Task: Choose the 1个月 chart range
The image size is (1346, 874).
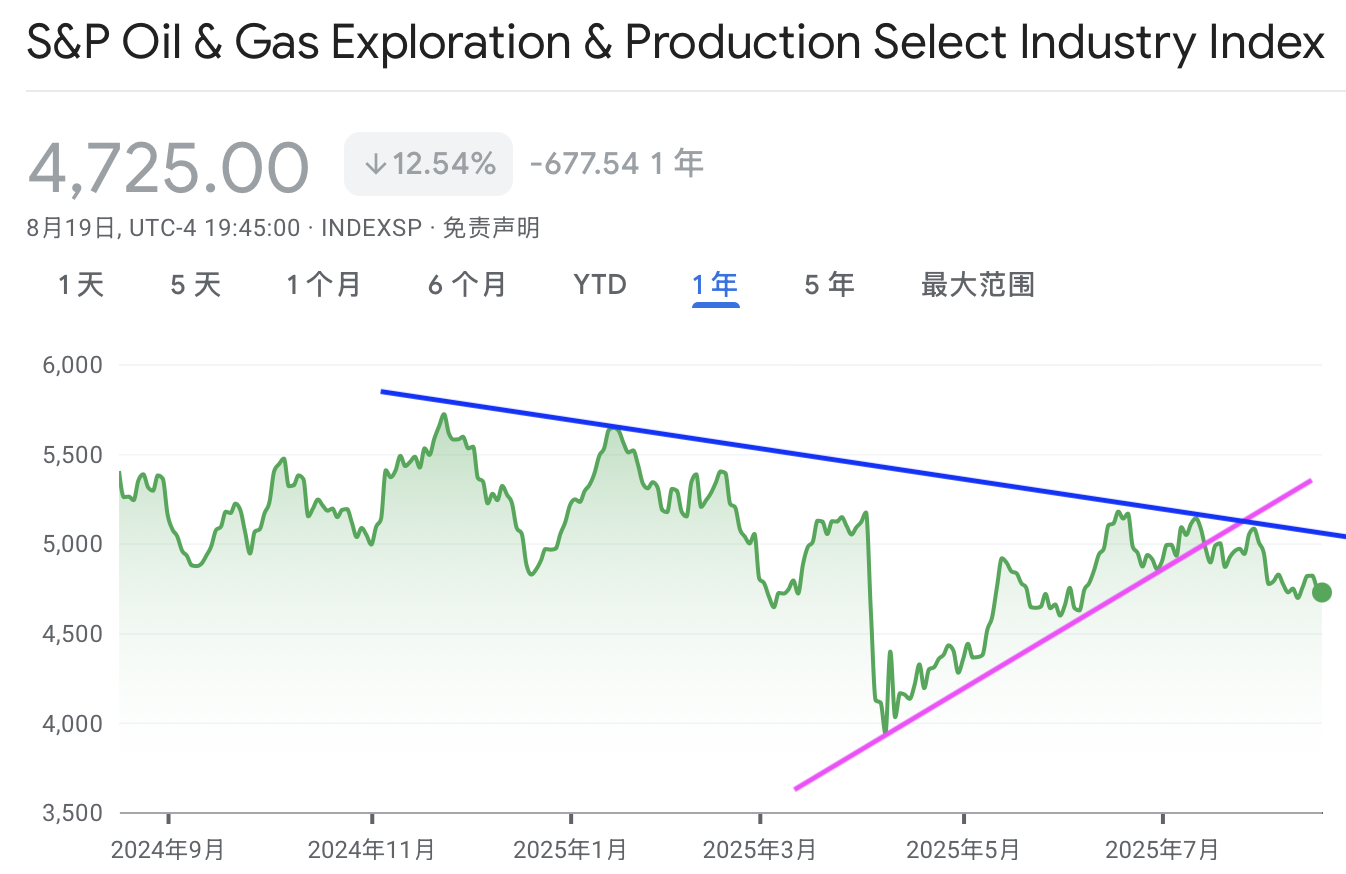Action: 323,285
